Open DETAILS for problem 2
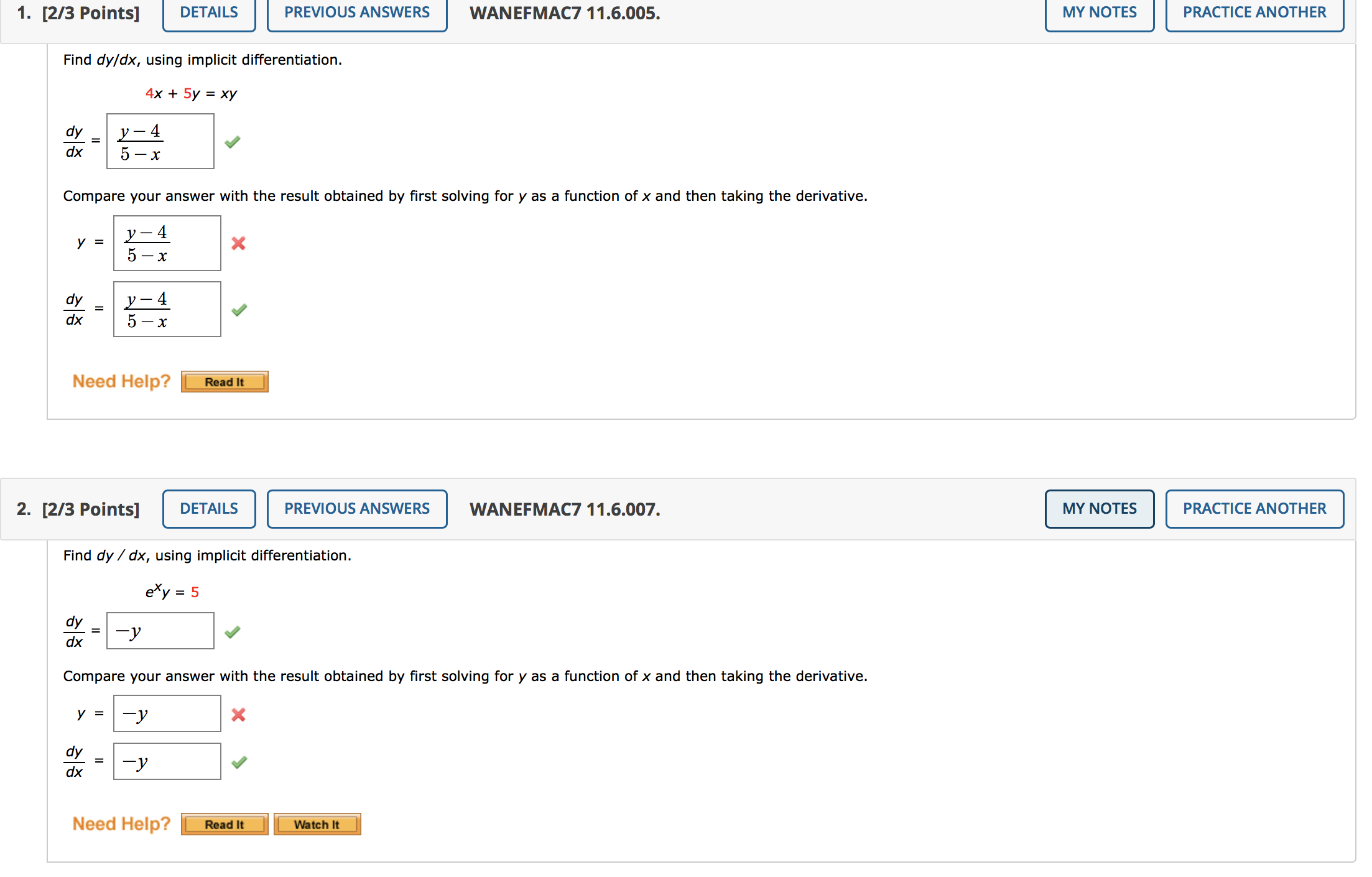The height and width of the screenshot is (877, 1372). [x=208, y=509]
